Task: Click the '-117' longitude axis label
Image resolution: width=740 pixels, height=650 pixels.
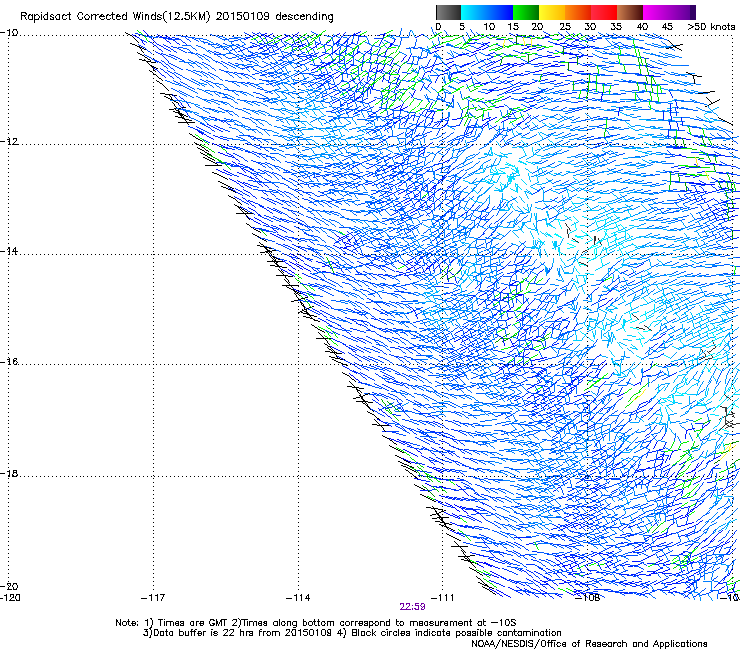Action: (153, 598)
